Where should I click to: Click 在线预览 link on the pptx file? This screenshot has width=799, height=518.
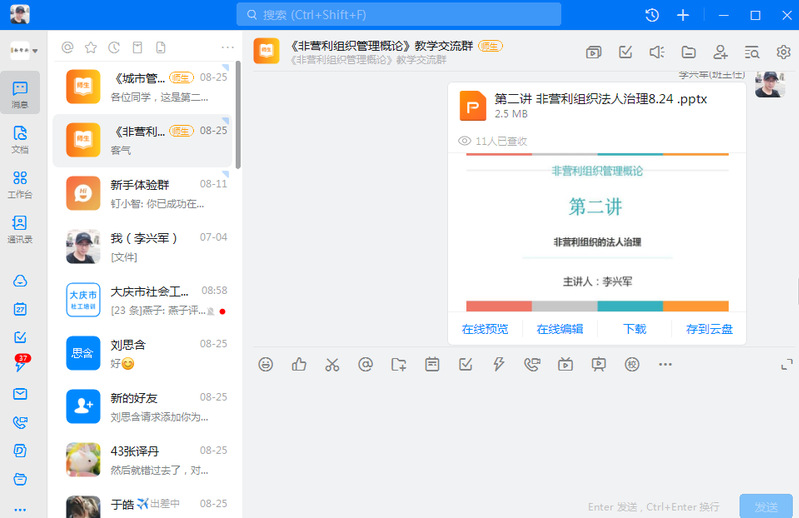pyautogui.click(x=485, y=329)
